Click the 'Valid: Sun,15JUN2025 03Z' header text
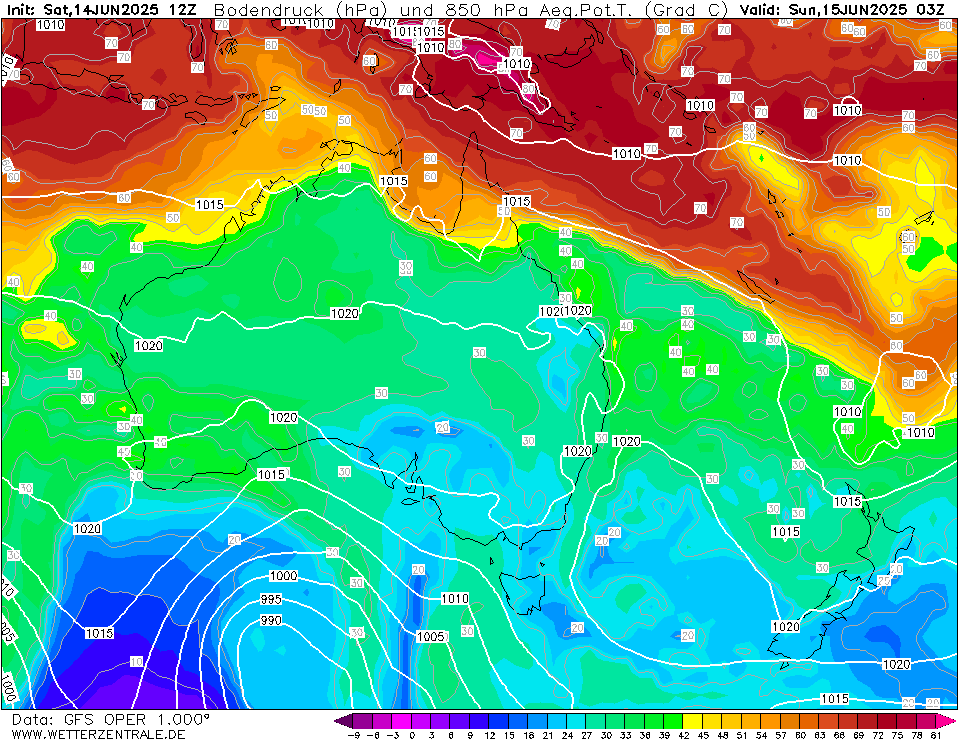 (842, 10)
